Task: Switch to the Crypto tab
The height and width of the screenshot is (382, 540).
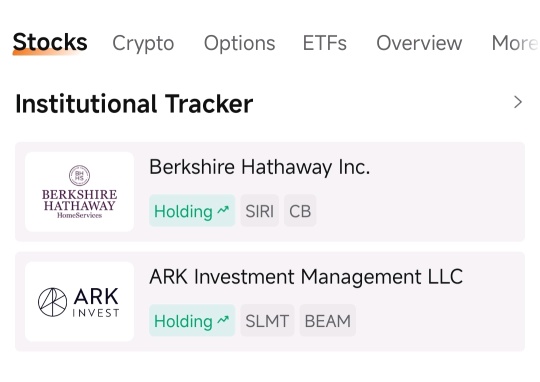Action: [143, 43]
